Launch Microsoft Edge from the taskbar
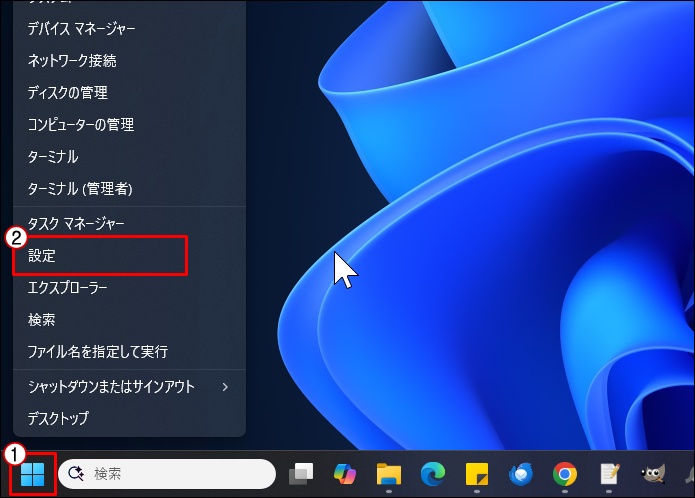Image resolution: width=695 pixels, height=498 pixels. point(433,474)
